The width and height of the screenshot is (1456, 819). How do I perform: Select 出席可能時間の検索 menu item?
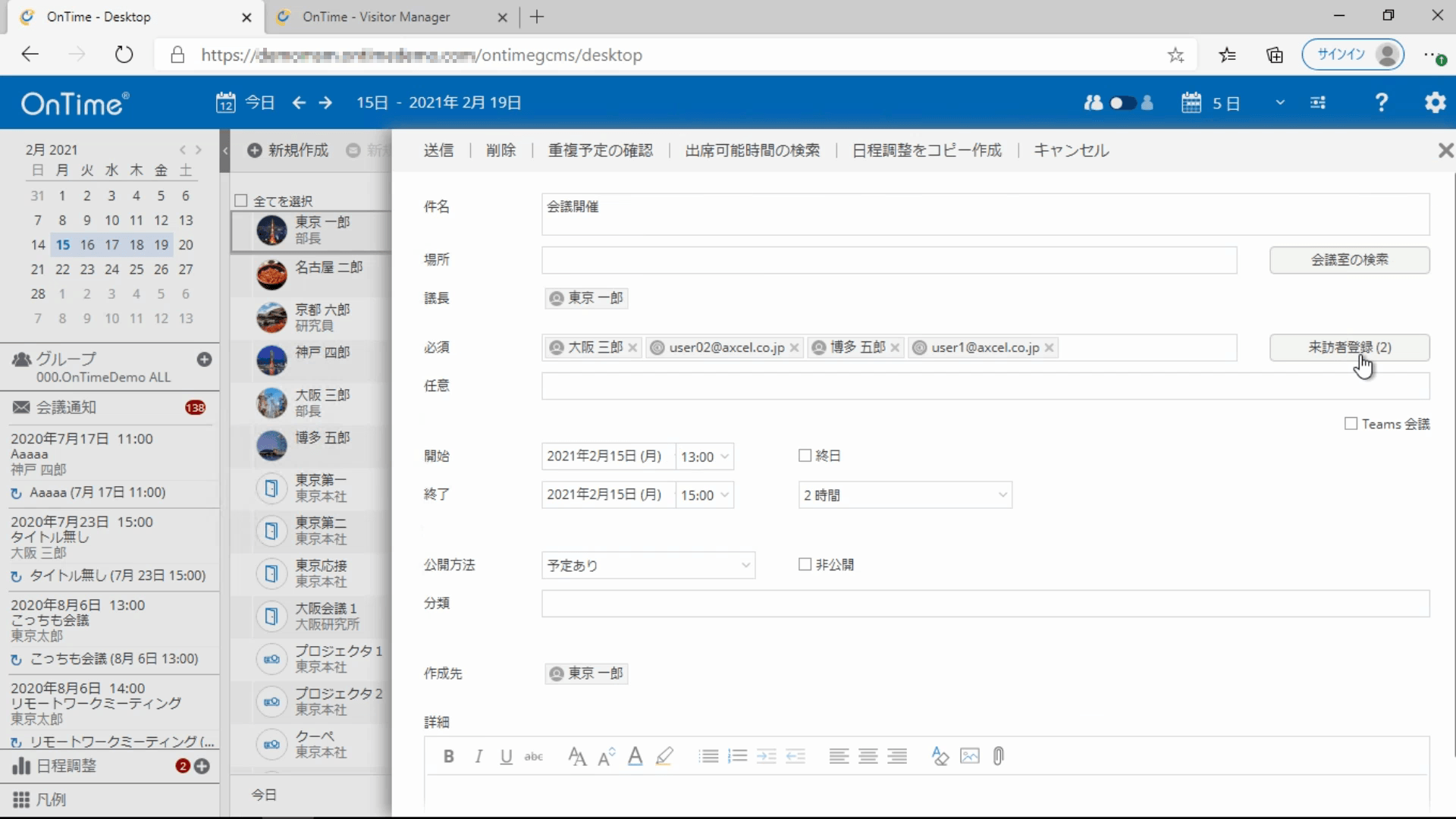pyautogui.click(x=752, y=150)
